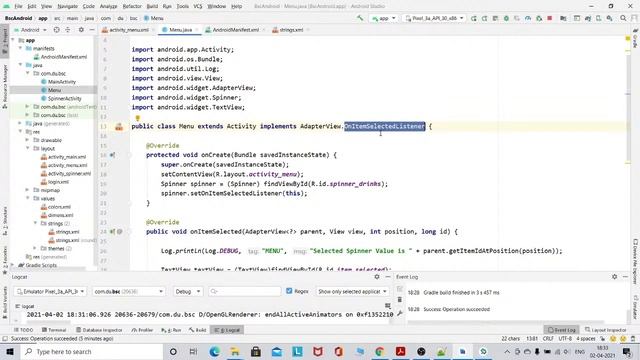Click the Search Everywhere magnifier icon

[x=623, y=18]
